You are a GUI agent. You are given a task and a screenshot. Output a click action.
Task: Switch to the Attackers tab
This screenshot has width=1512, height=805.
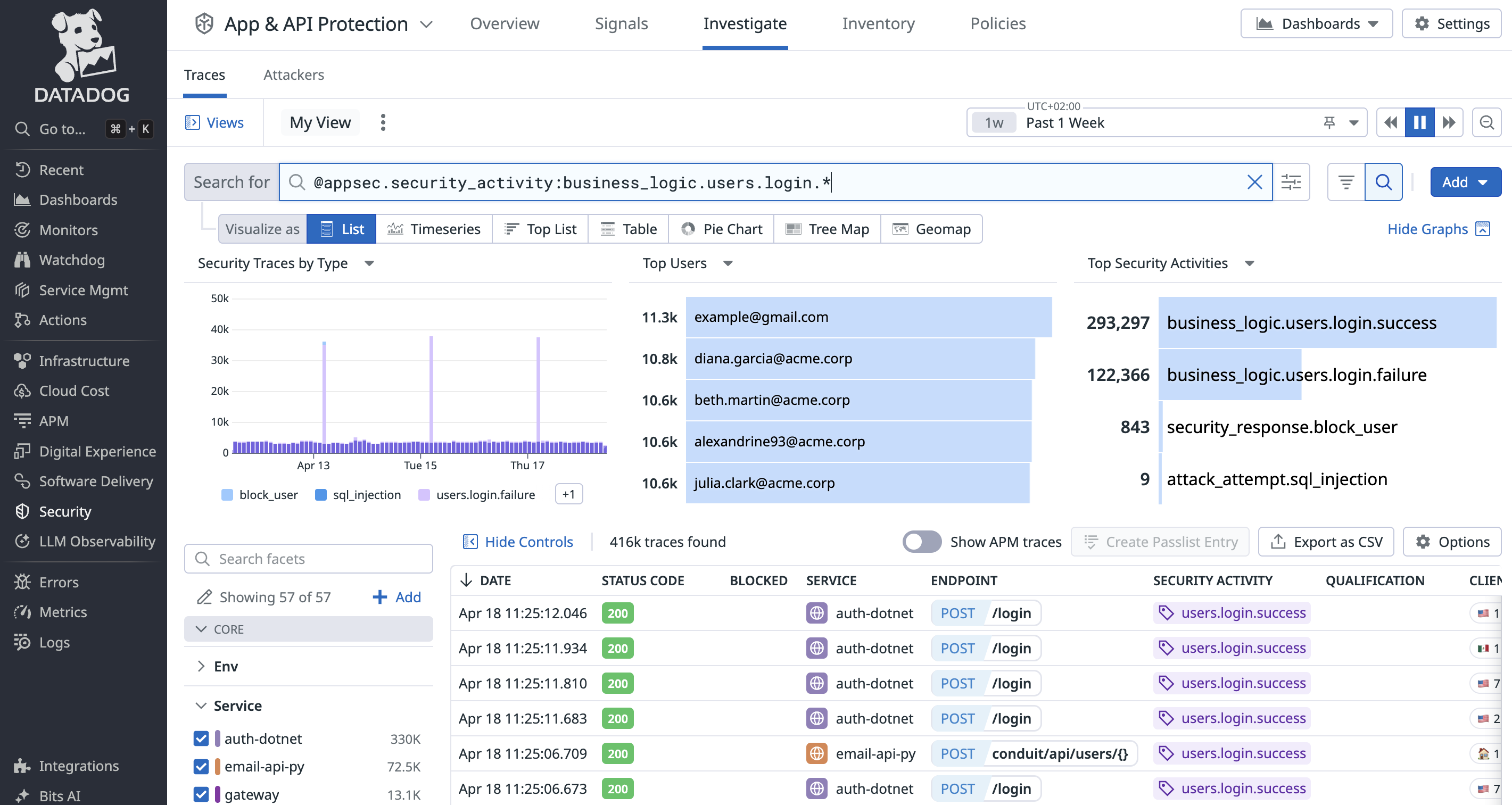tap(293, 75)
